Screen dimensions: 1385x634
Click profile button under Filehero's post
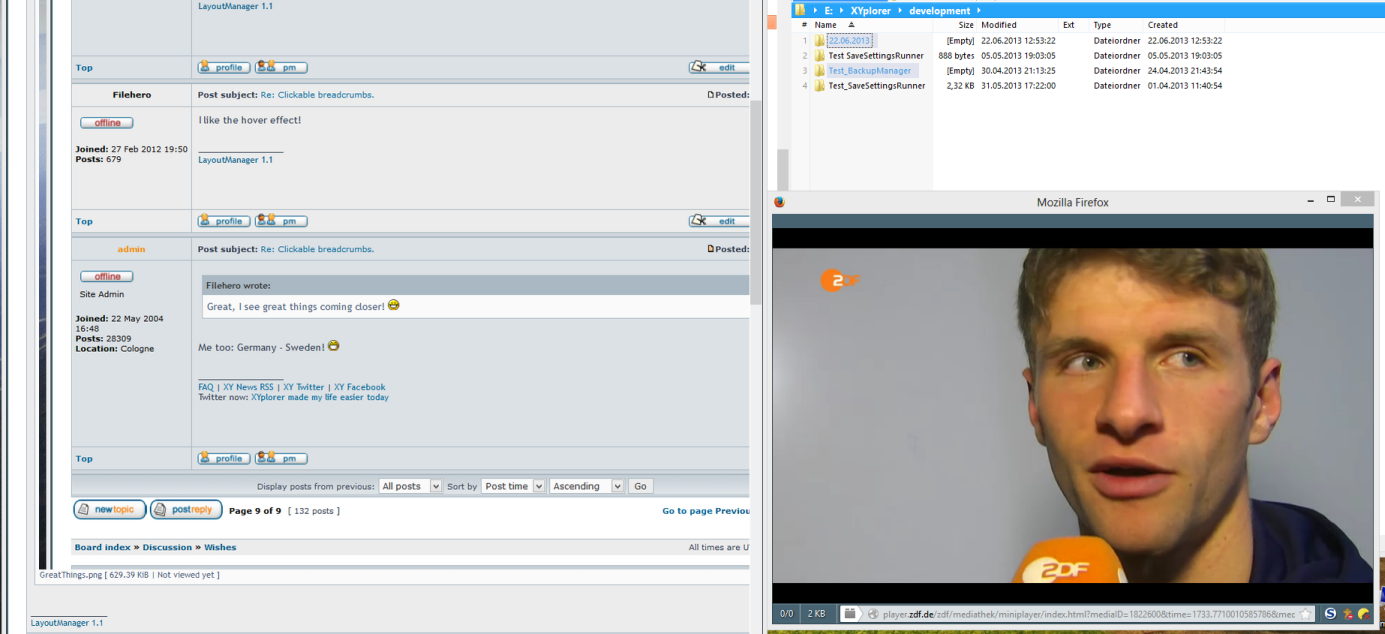[223, 221]
